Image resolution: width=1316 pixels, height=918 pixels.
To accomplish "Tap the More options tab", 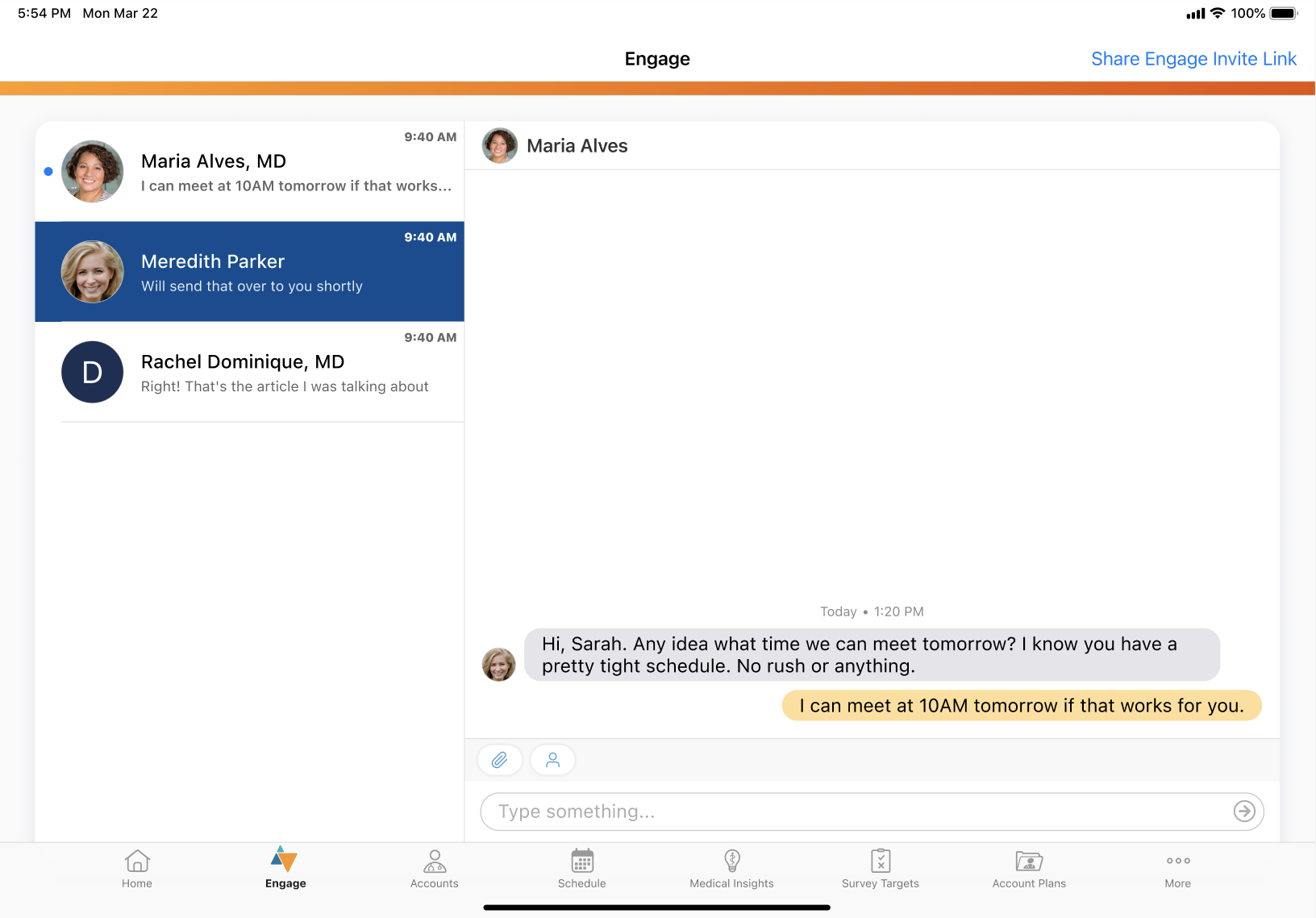I will tap(1177, 869).
